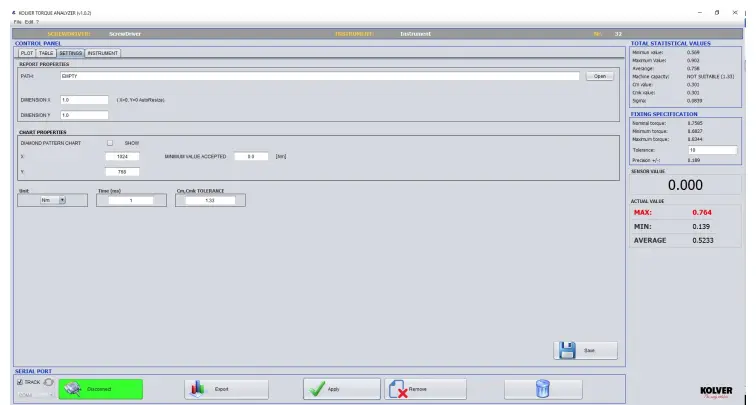Click the red MAX value '0.764'
Image resolution: width=756 pixels, height=405 pixels.
[702, 213]
